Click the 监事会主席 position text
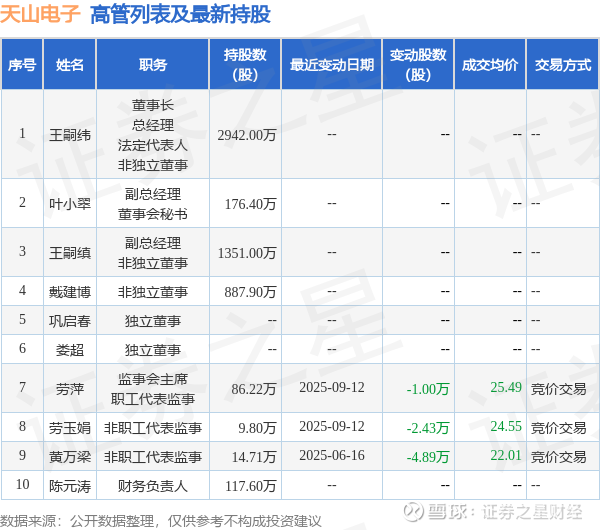 [x=153, y=379]
